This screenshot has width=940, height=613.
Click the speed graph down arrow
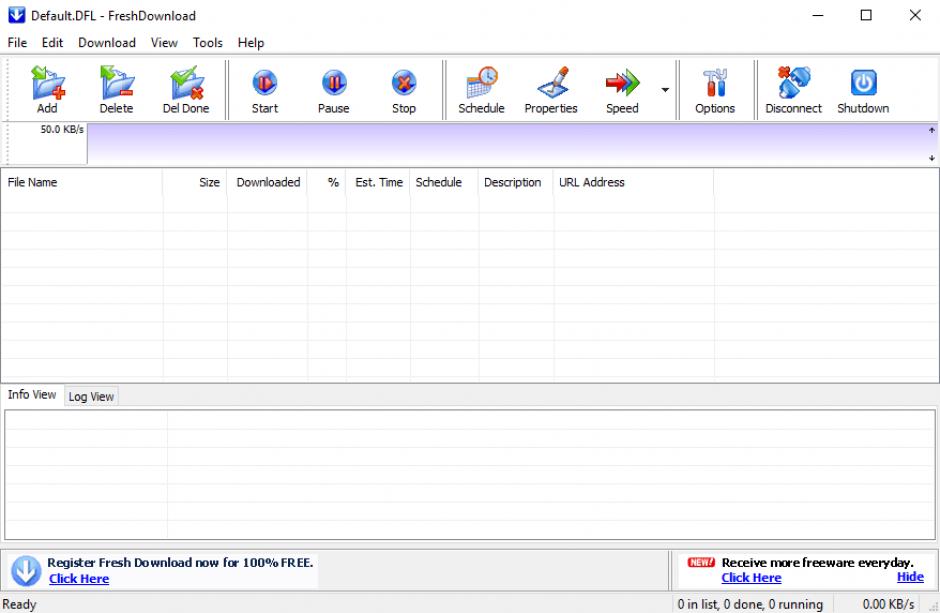point(932,159)
